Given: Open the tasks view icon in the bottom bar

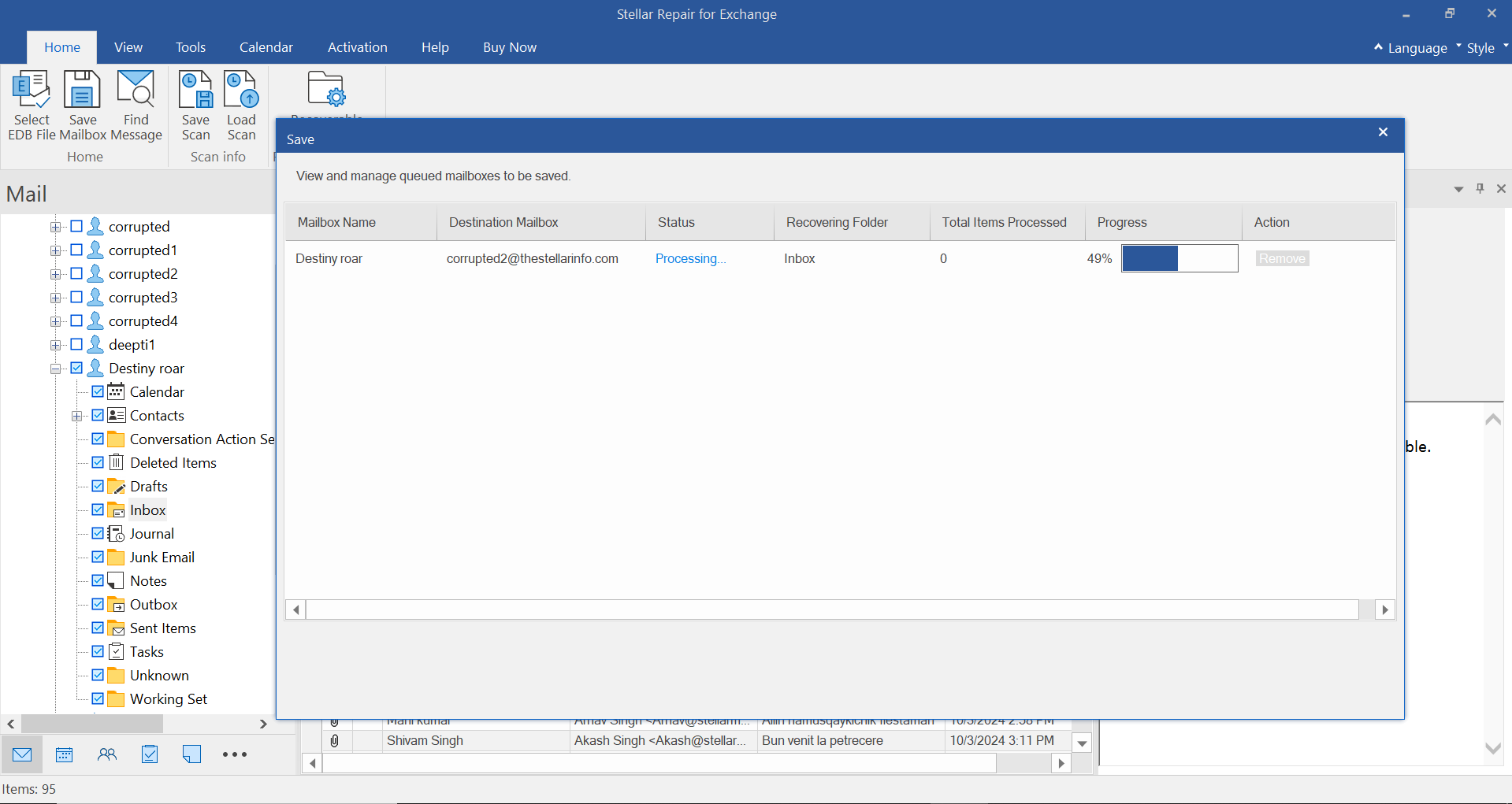Looking at the screenshot, I should [150, 754].
